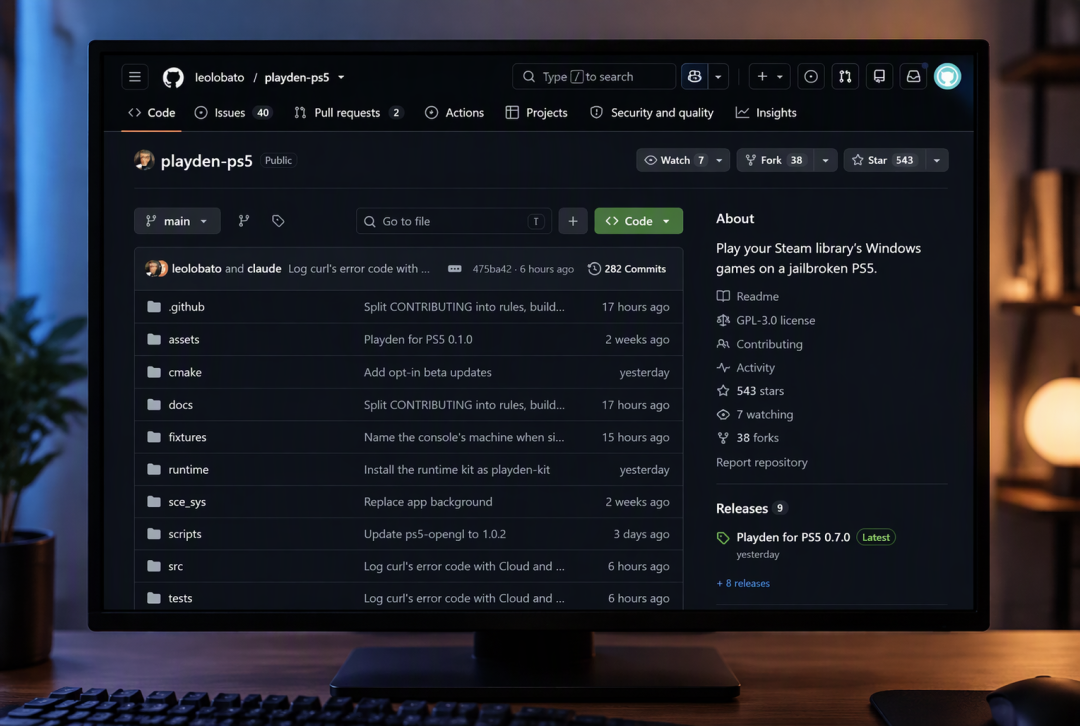
Task: View branches via the branch icon
Action: 244,221
